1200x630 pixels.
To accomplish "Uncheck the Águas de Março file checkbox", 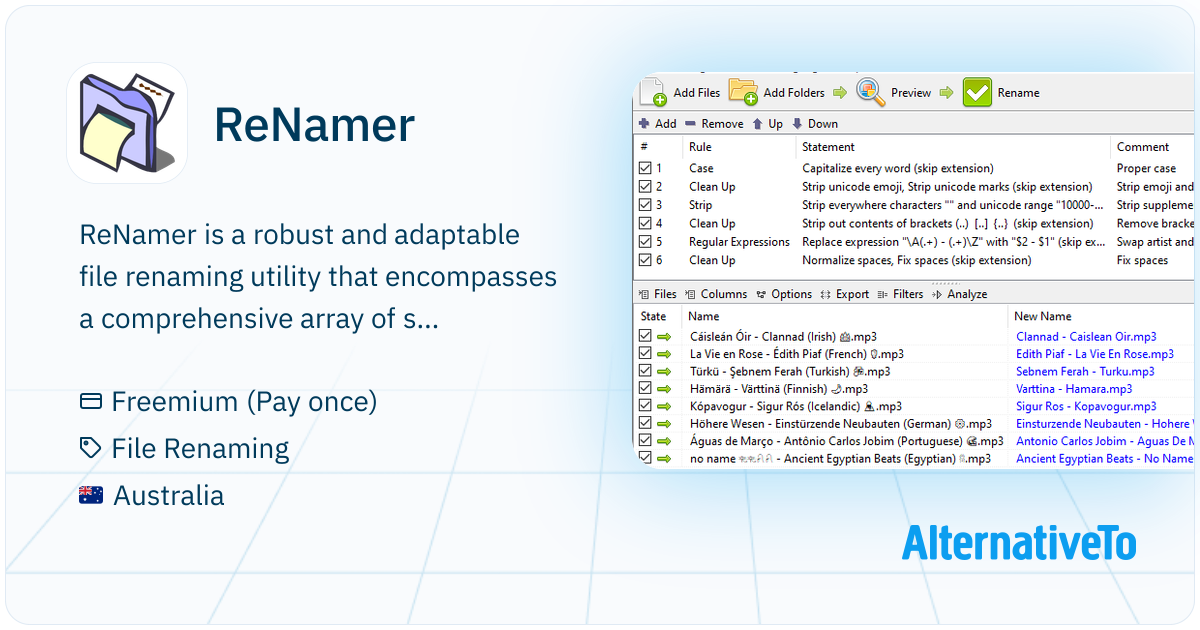I will 645,441.
